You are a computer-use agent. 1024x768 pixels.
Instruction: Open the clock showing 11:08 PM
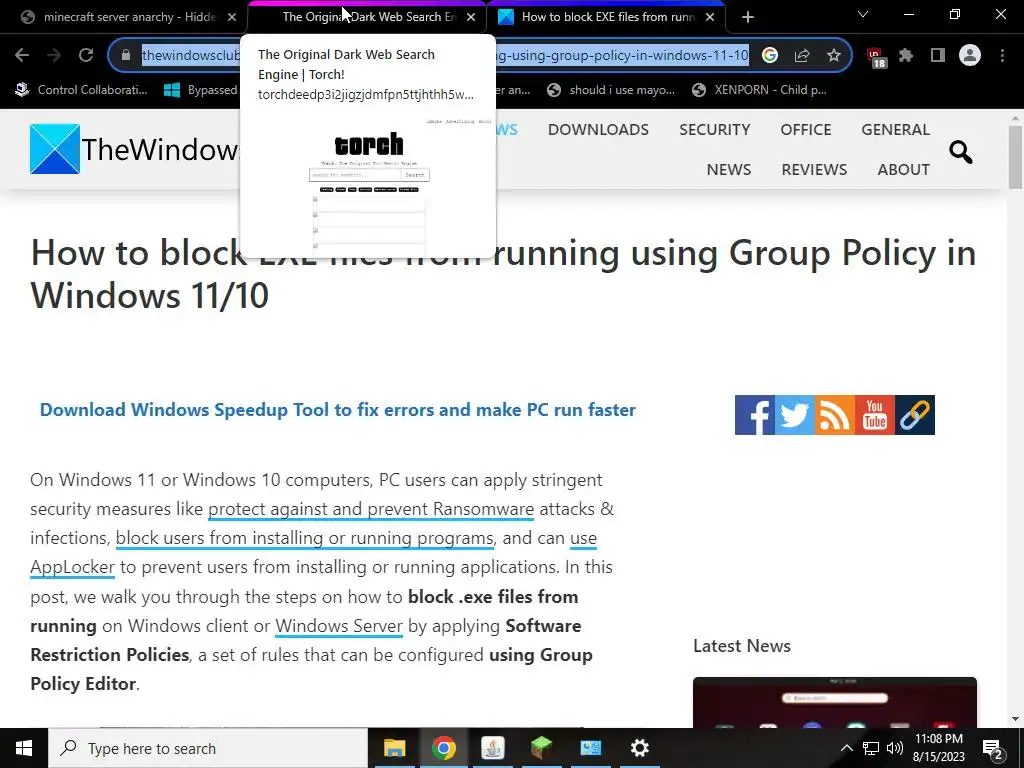(x=938, y=748)
